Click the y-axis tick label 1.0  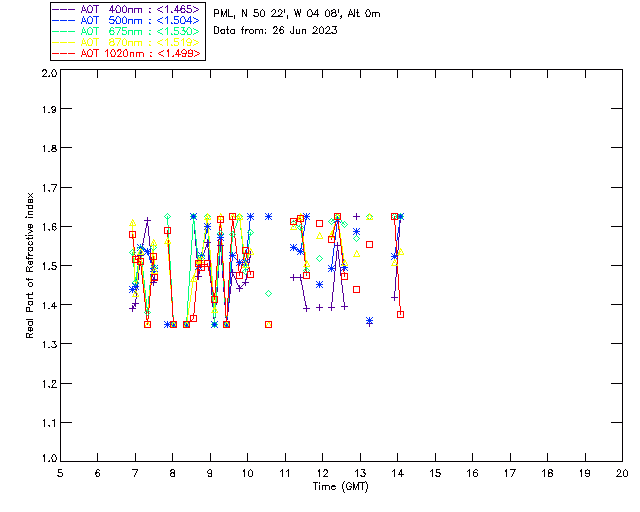tap(48, 460)
